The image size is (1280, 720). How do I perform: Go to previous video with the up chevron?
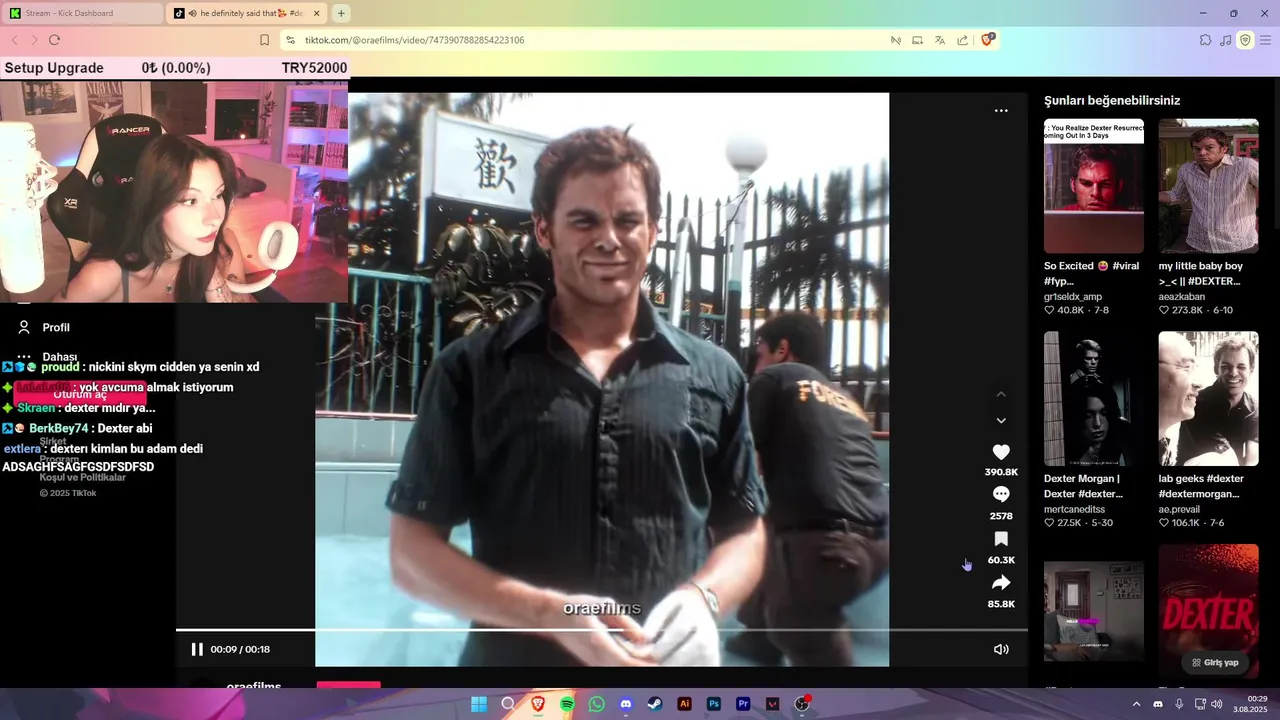(x=1001, y=395)
